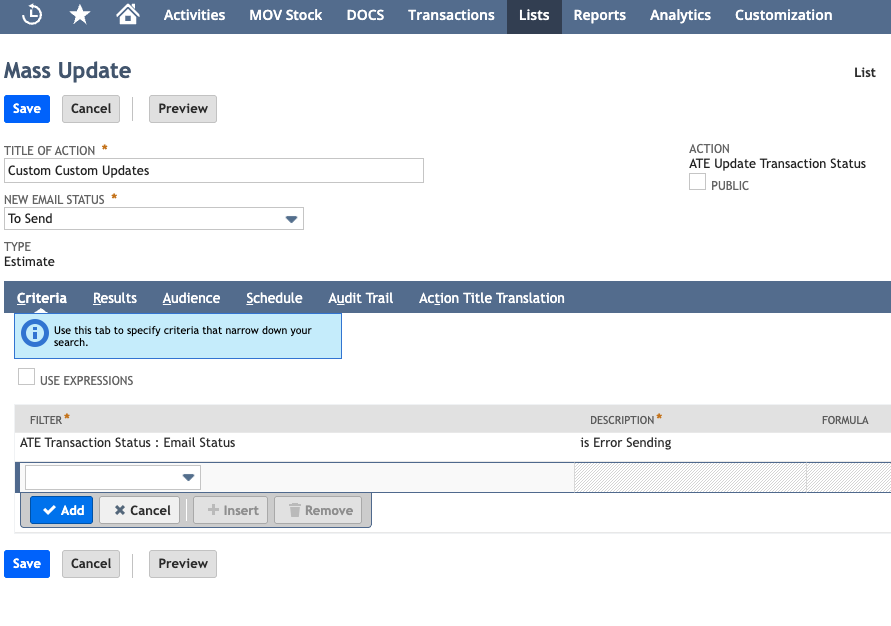Click the info icon in criteria hint
Viewport: 891px width, 626px height.
[34, 334]
